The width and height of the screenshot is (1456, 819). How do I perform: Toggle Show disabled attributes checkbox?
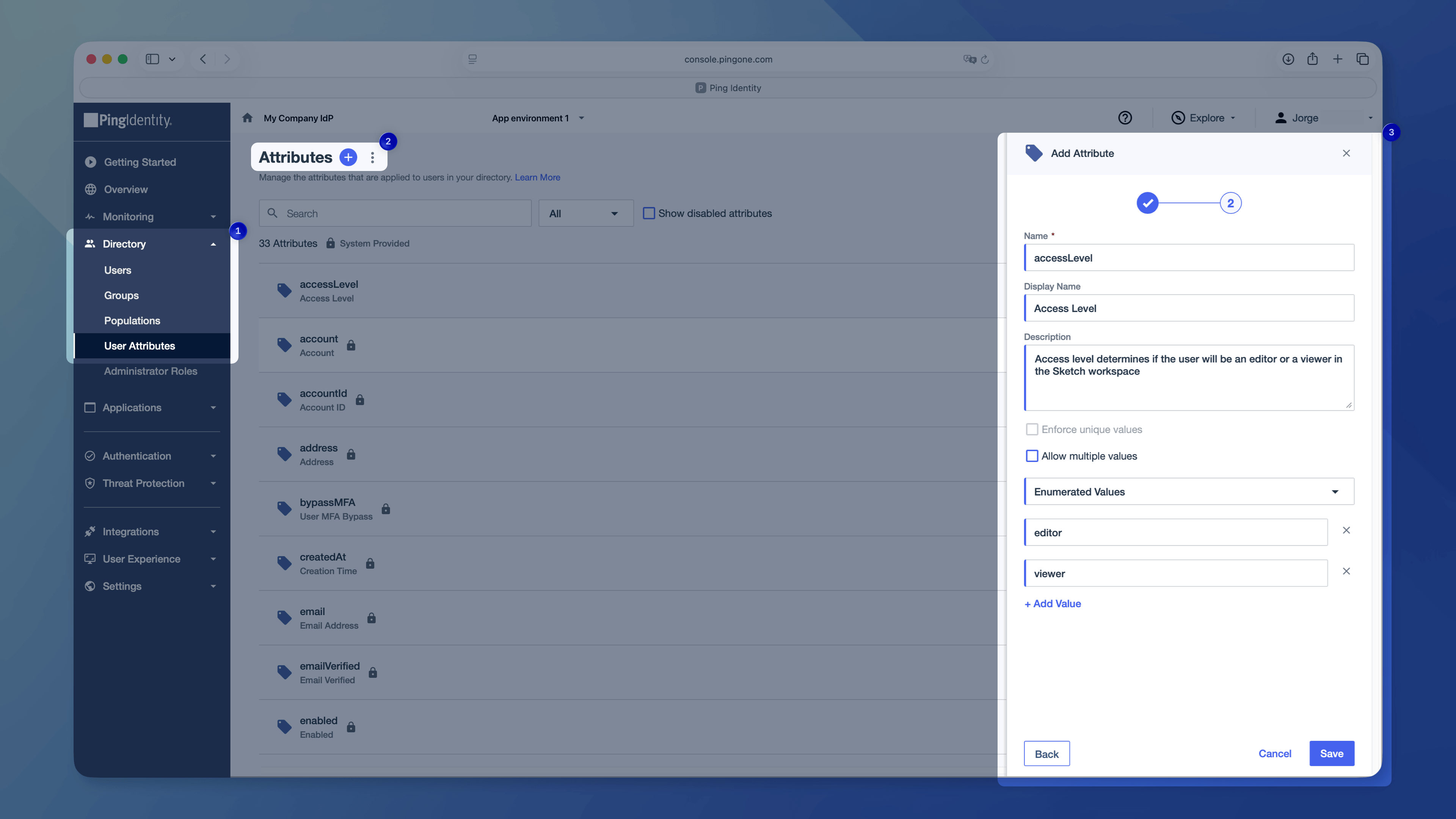[x=649, y=213]
